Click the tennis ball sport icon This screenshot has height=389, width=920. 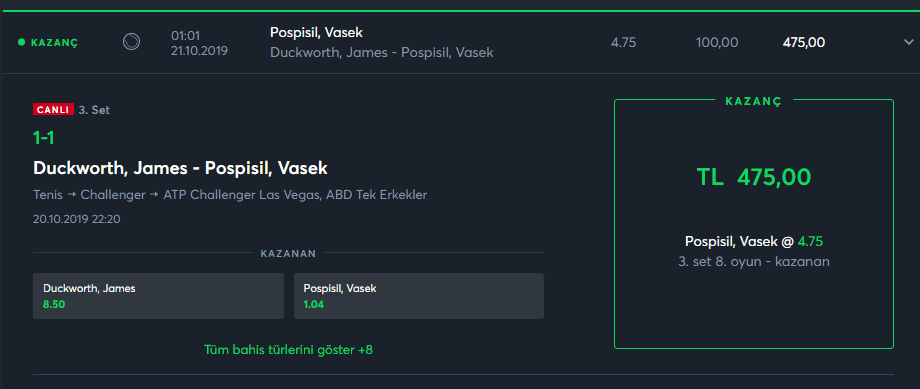pyautogui.click(x=131, y=42)
